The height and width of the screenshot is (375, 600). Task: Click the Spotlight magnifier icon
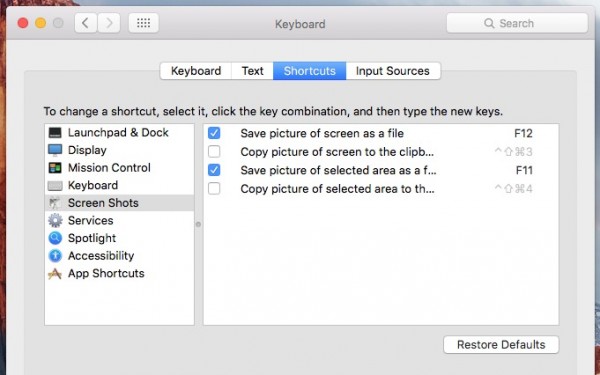point(55,238)
